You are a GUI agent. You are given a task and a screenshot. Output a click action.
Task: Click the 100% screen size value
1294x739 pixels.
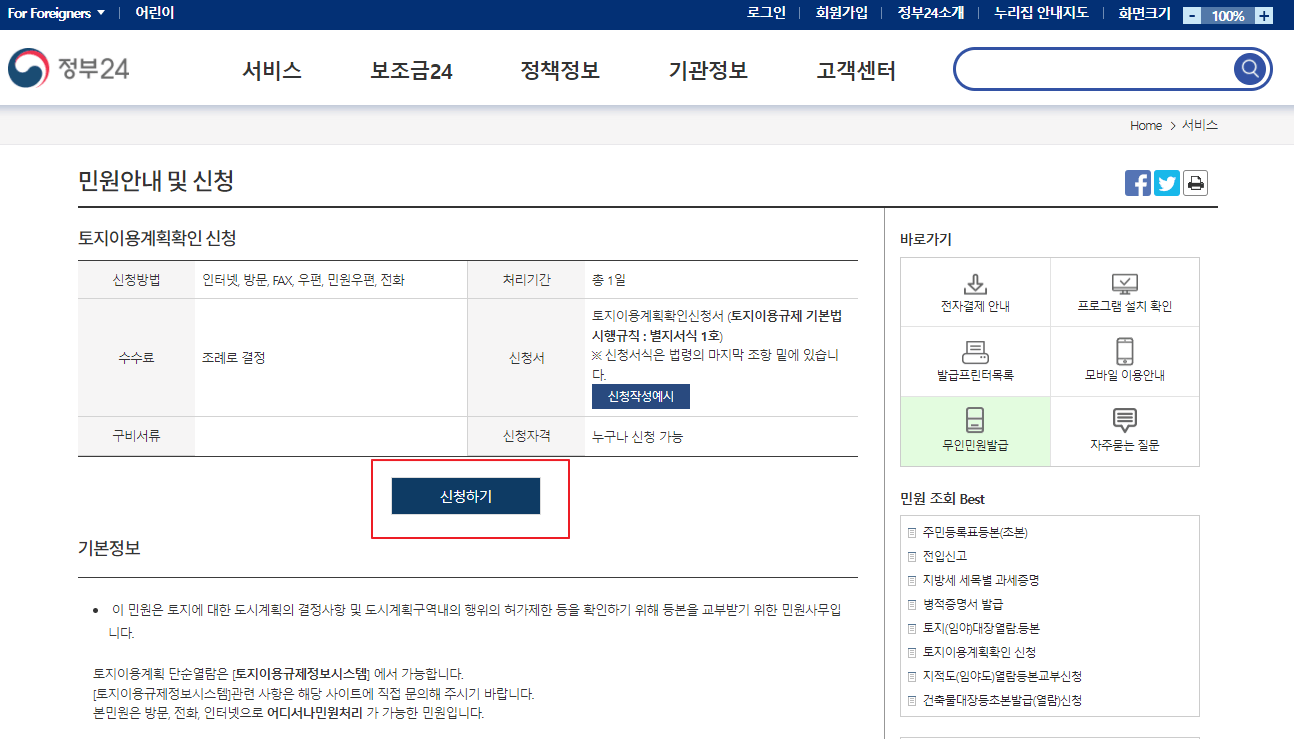point(1228,16)
